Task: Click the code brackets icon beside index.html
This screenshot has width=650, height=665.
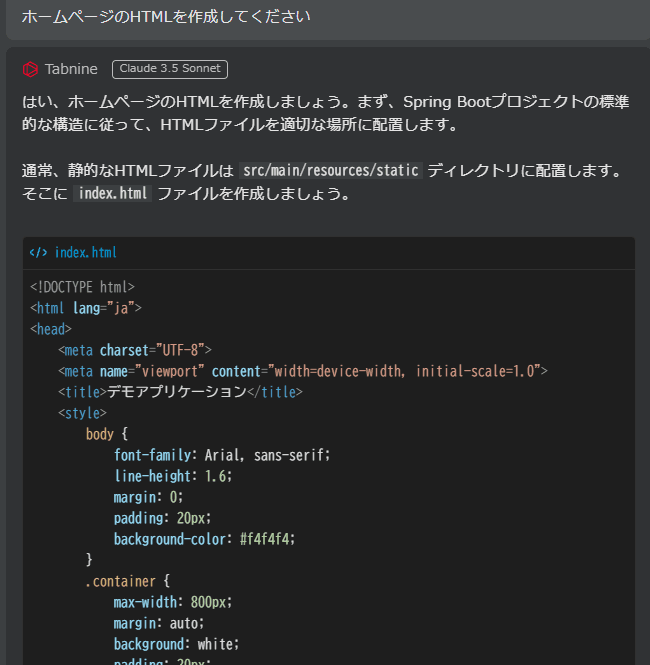Action: pyautogui.click(x=38, y=253)
